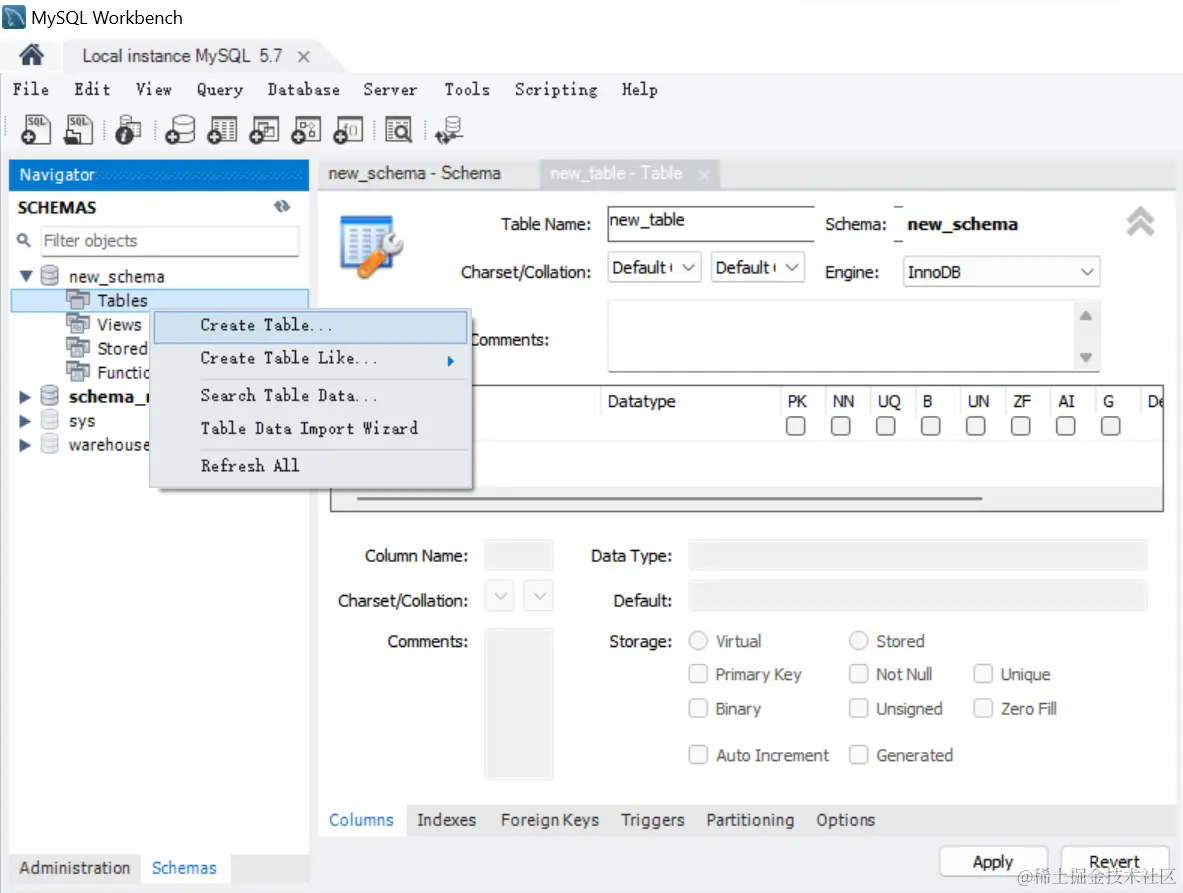The image size is (1183, 893).
Task: Select the new_schema database icon
Action: (50, 275)
